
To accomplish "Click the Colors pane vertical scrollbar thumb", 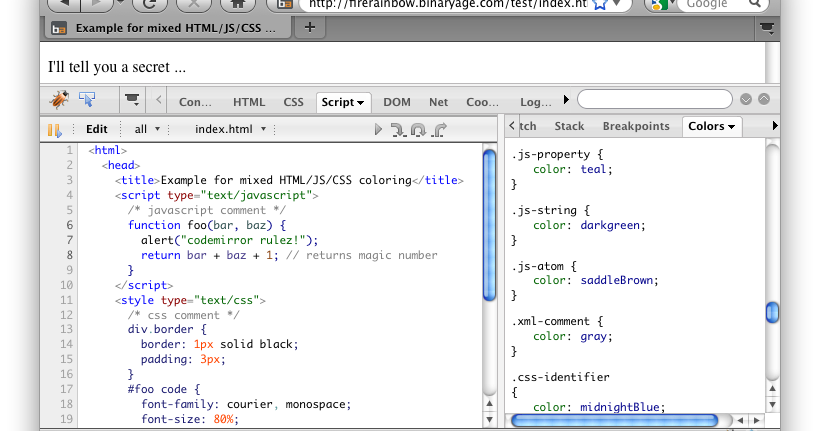I will click(x=772, y=312).
